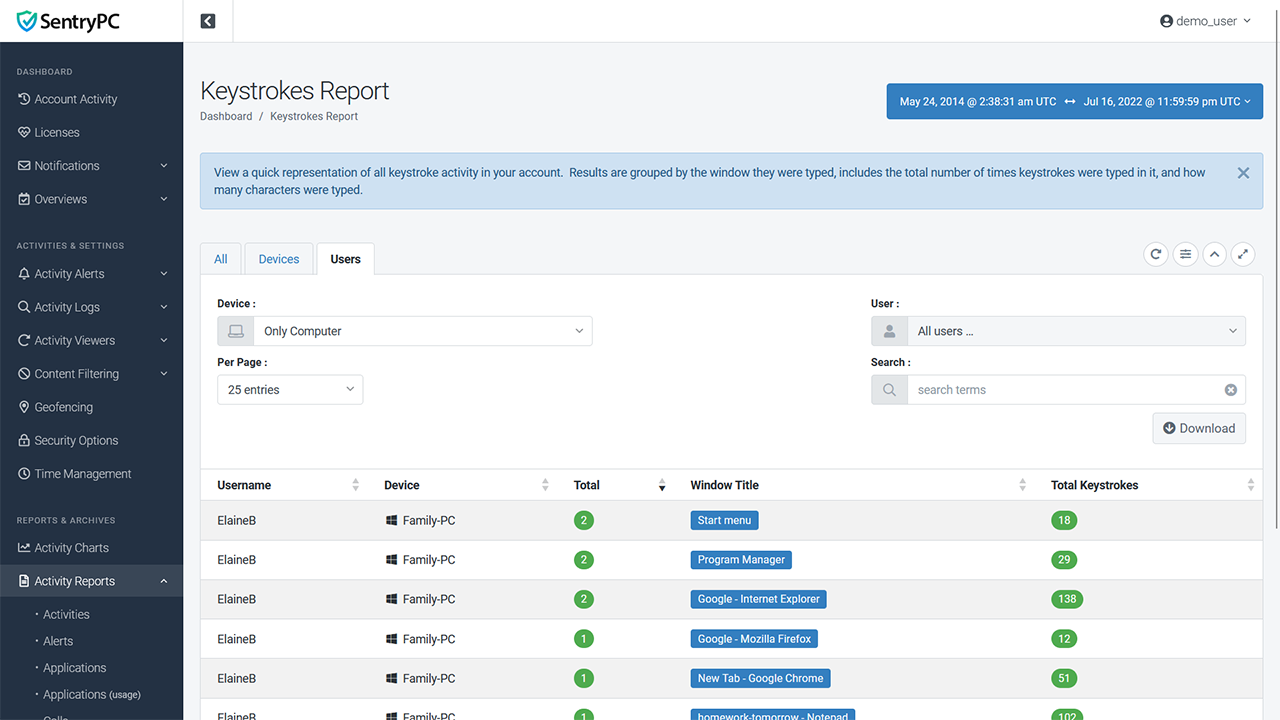Screen dimensions: 1280x720
Task: Select the Applications report sub-item
Action: point(74,668)
